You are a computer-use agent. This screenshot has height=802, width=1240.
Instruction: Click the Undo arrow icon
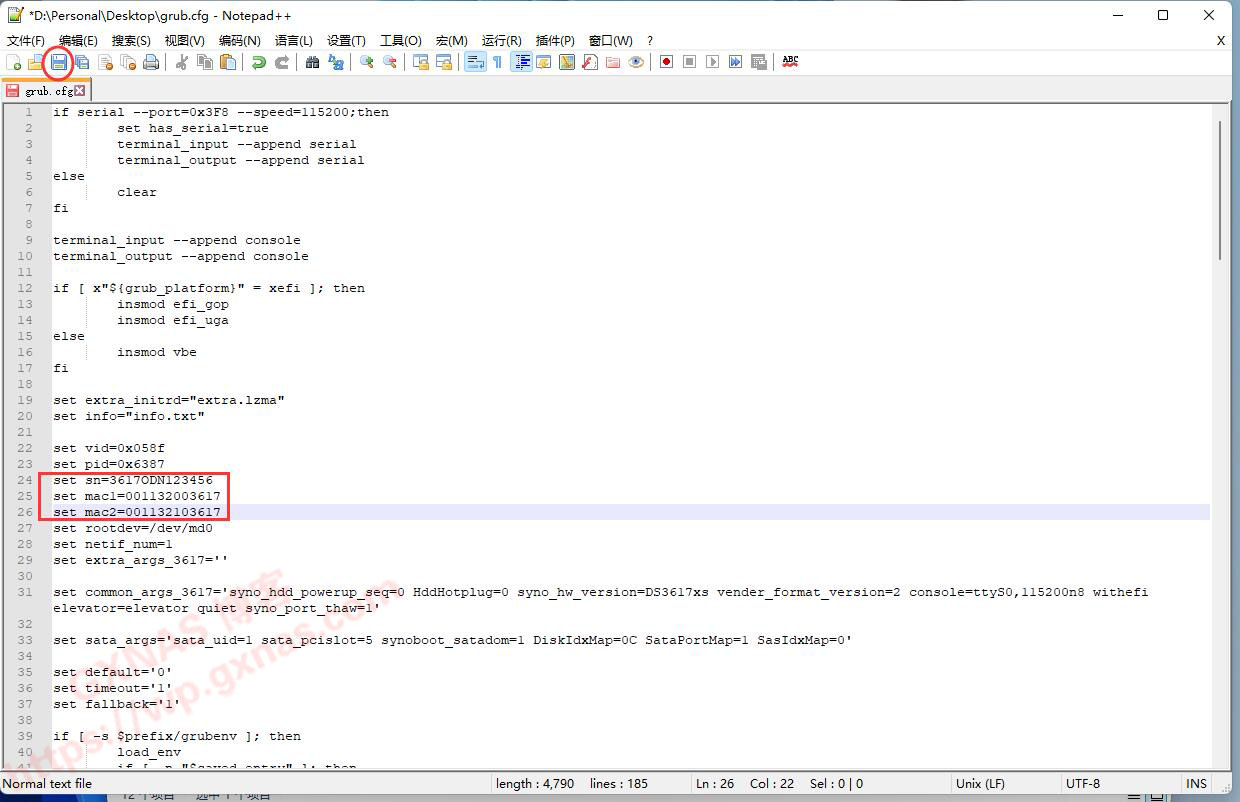click(x=259, y=62)
